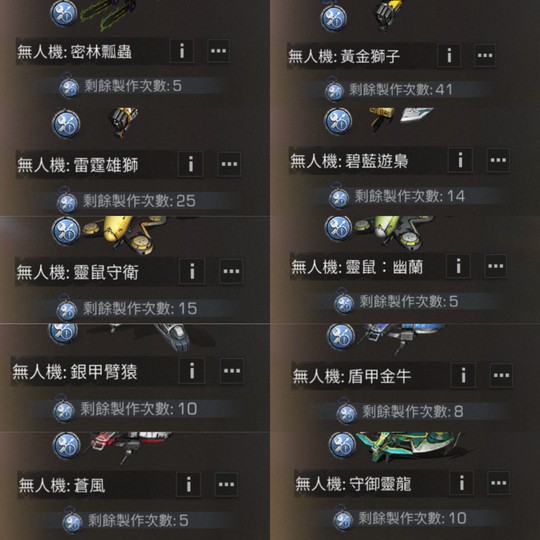The height and width of the screenshot is (540, 540).
Task: Select the 無人機: 蒼風 blueprint label
Action: pos(62,485)
